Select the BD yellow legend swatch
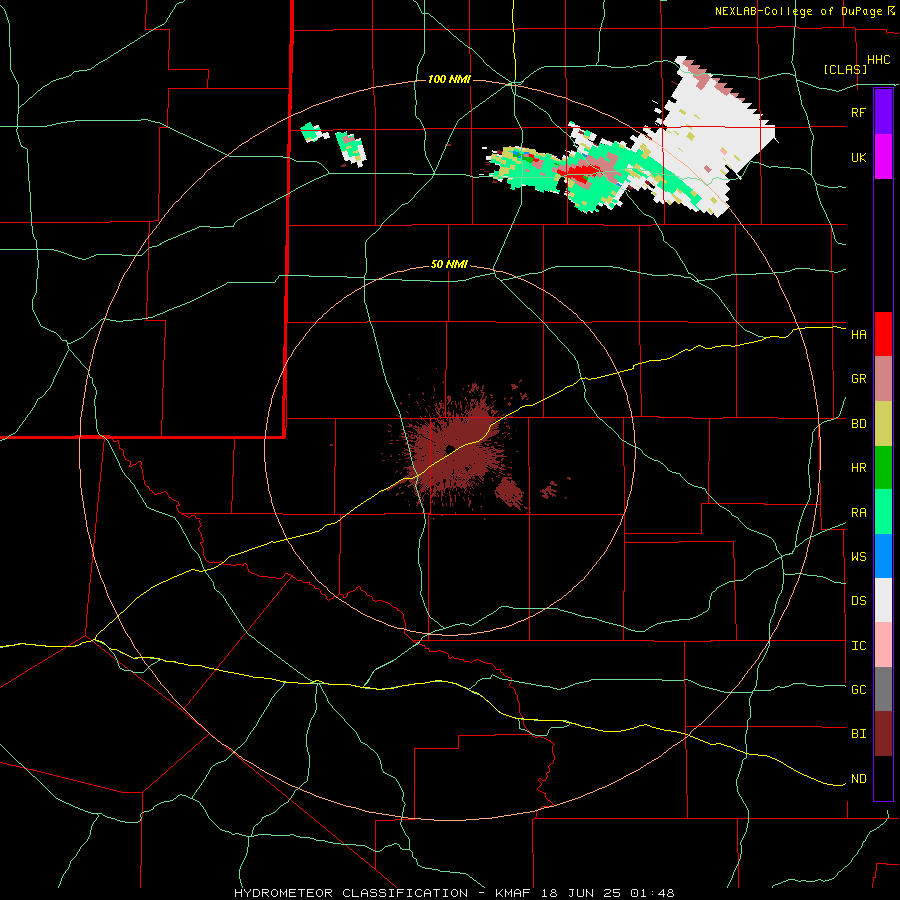This screenshot has height=900, width=900. pos(883,424)
